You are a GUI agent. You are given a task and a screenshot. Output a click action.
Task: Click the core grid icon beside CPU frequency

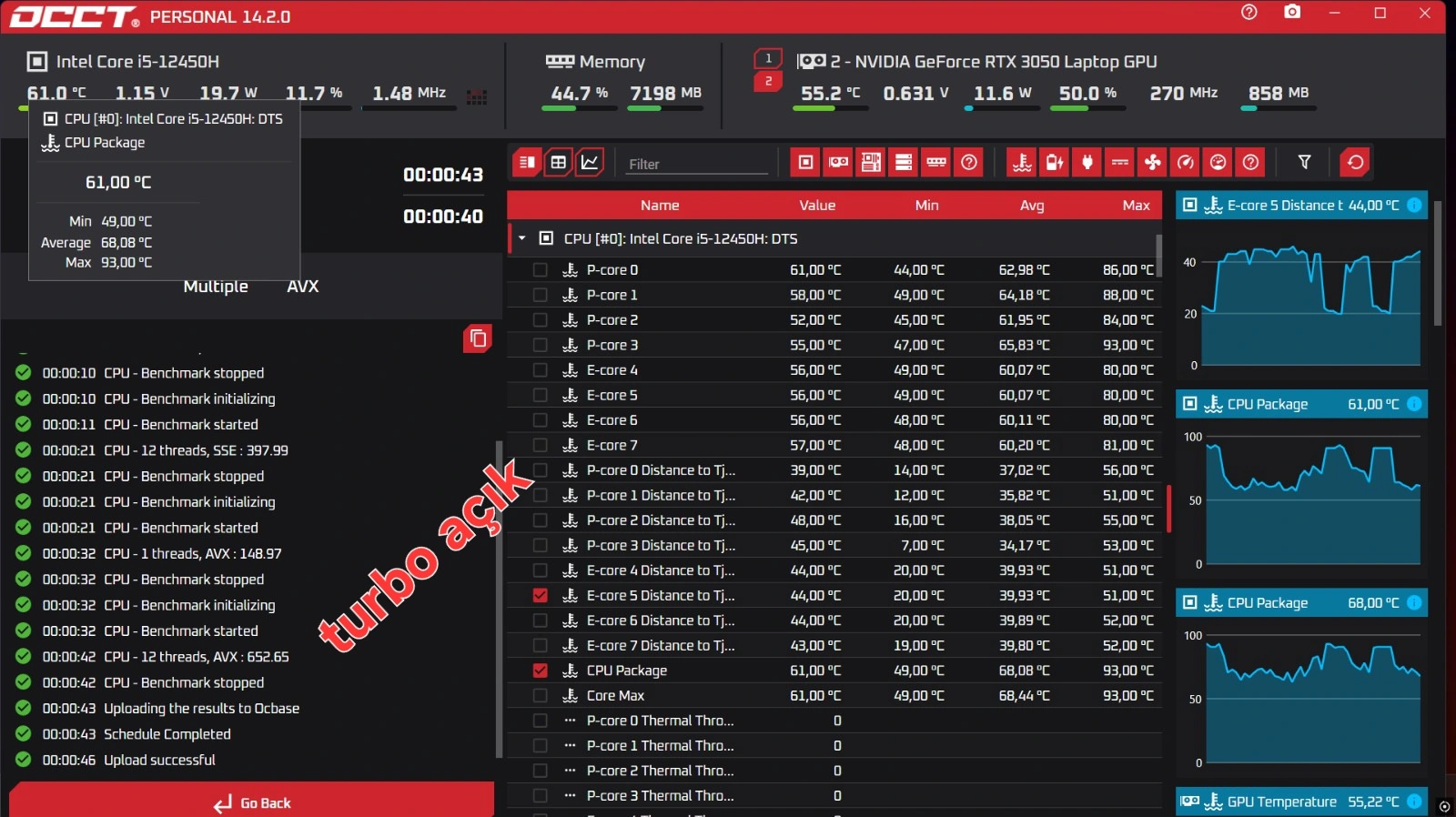tap(477, 96)
